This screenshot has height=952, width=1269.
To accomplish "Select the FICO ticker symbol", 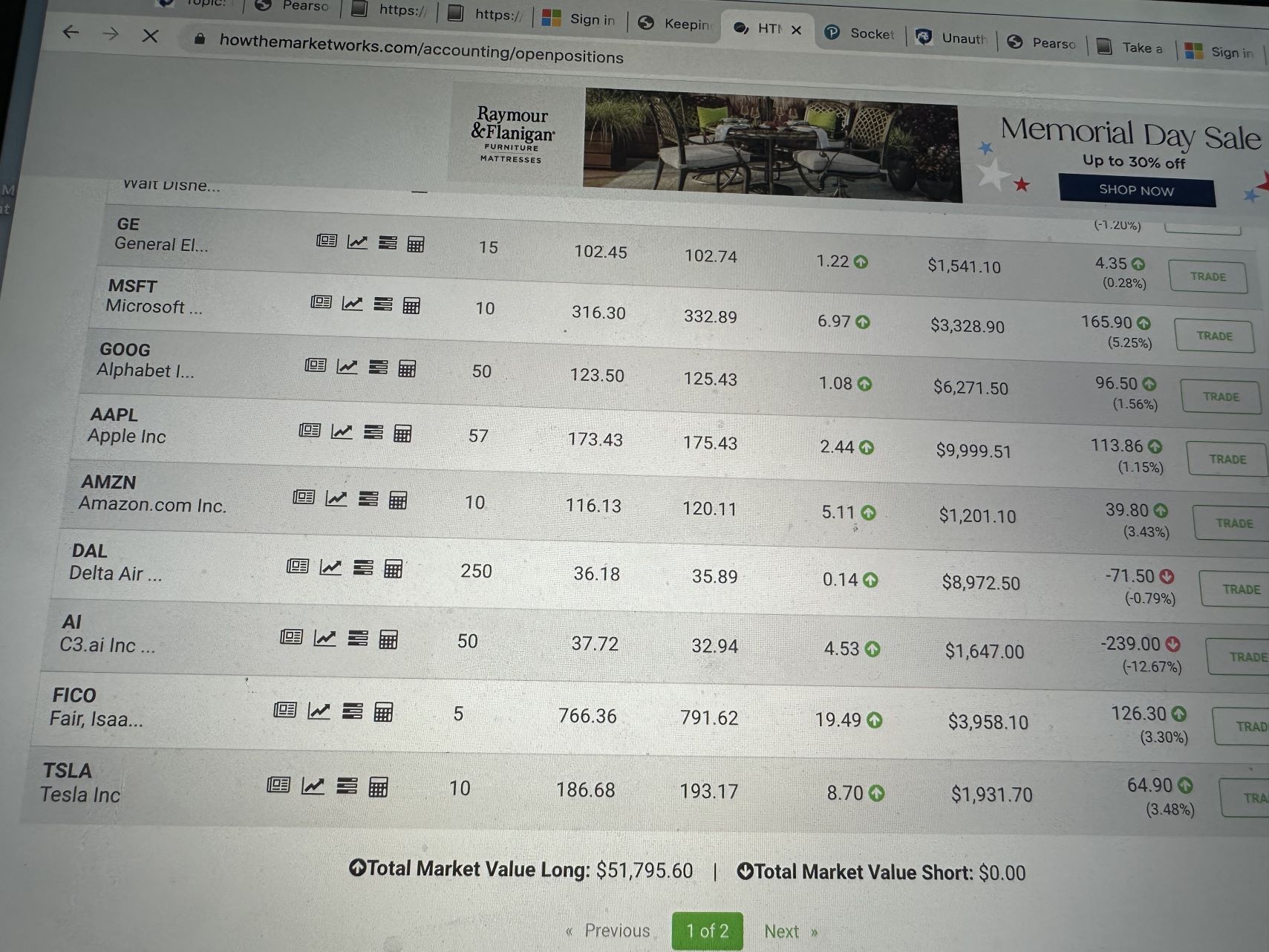I will pos(74,695).
